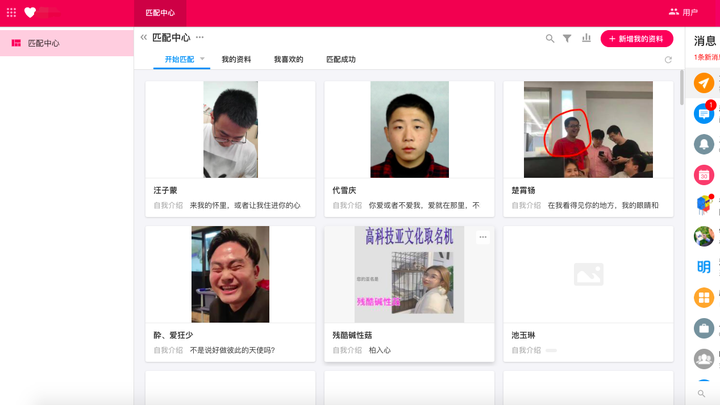The width and height of the screenshot is (720, 405).
Task: Open 楚霄扬 group photo card
Action: click(588, 129)
